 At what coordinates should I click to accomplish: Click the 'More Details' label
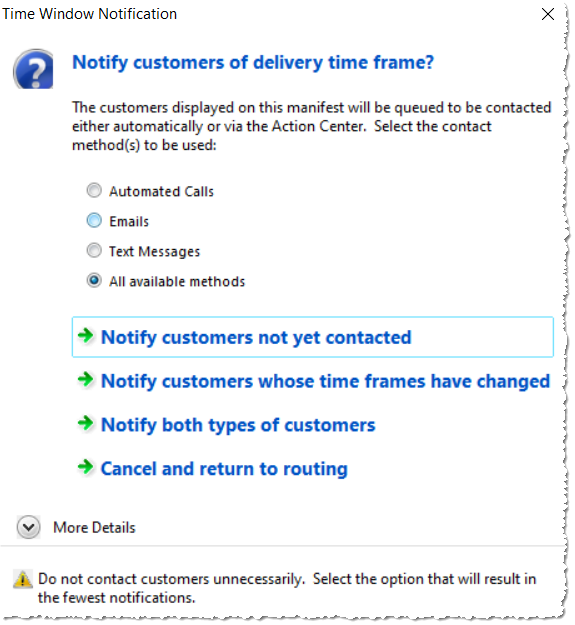coord(94,527)
